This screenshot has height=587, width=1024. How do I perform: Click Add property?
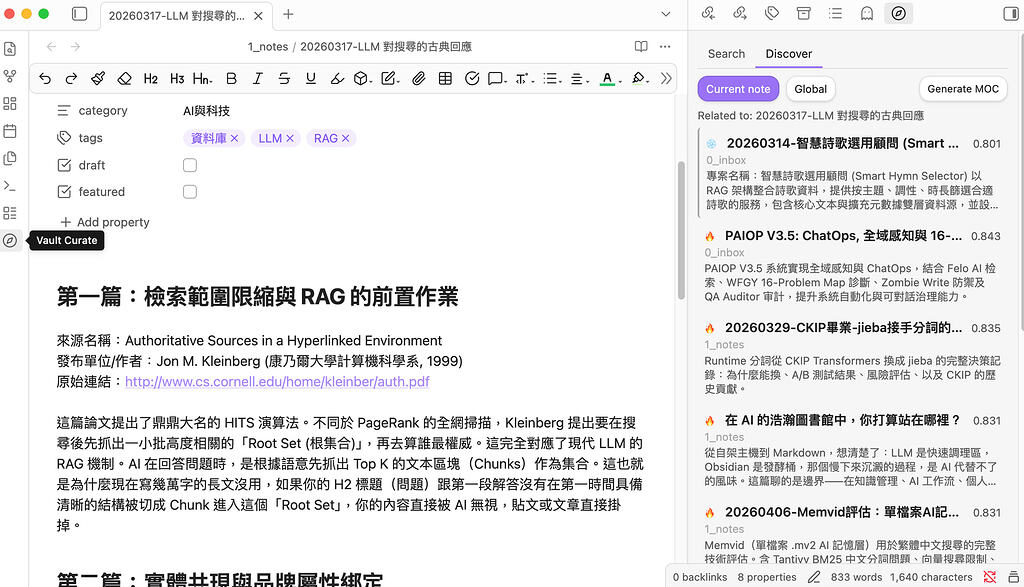(x=104, y=222)
